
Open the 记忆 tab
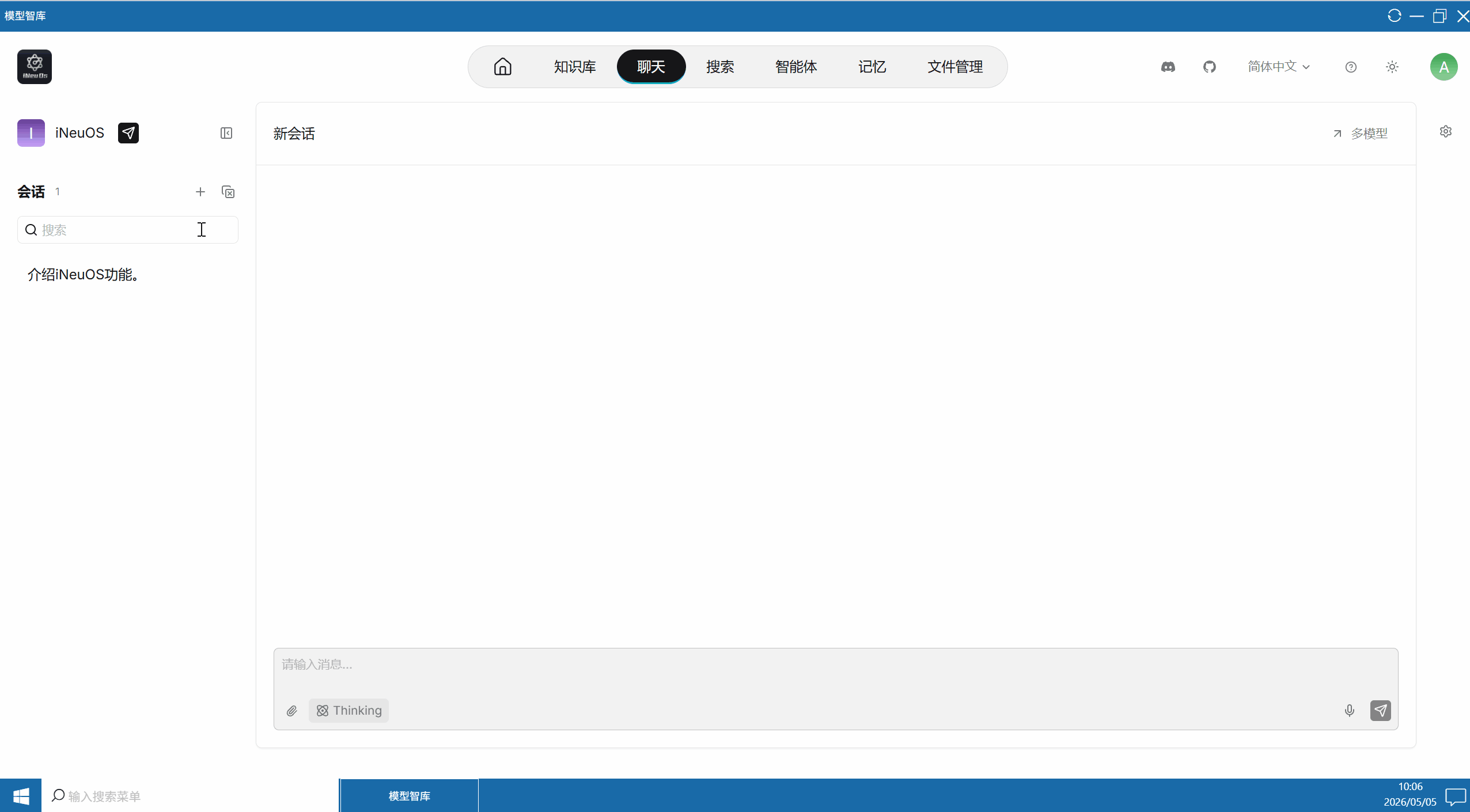pos(872,67)
